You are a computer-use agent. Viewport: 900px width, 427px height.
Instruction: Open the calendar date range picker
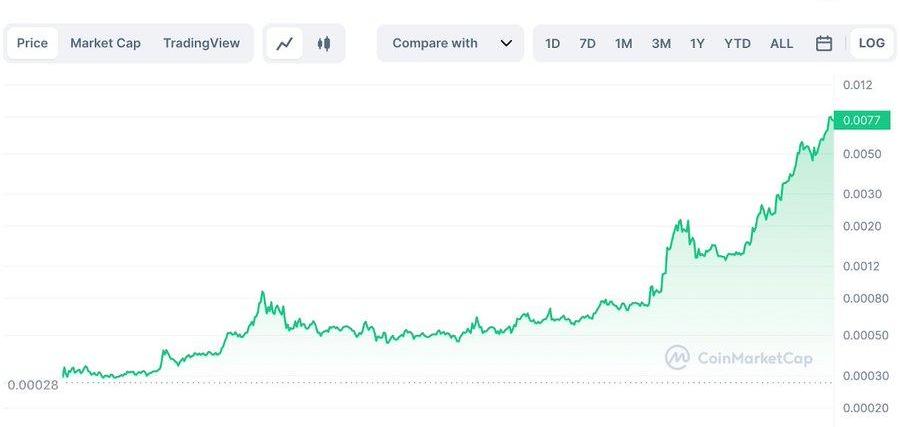click(824, 44)
